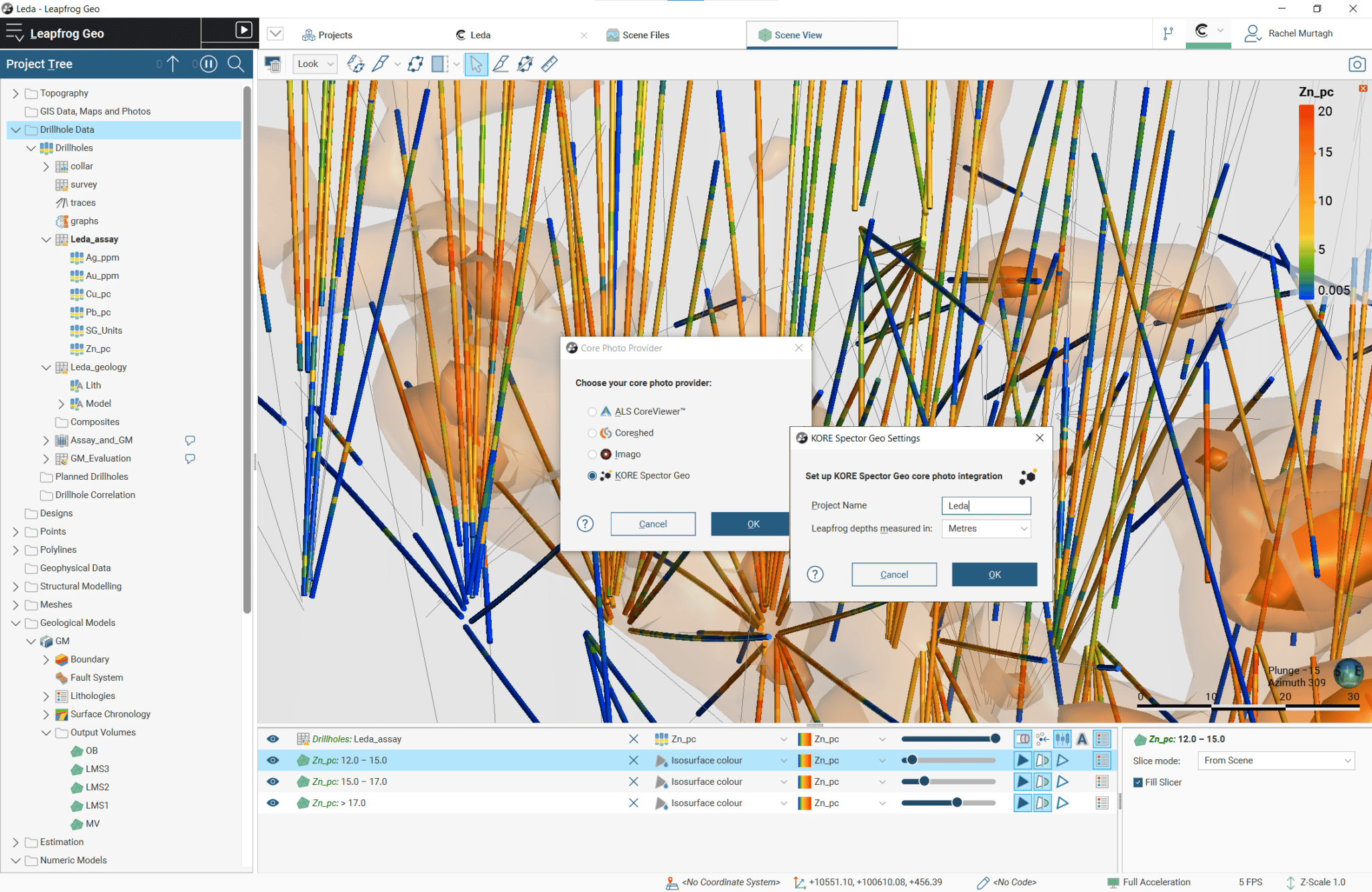The width and height of the screenshot is (1372, 892).
Task: Collapse the Drillhole Data folder
Action: tap(15, 130)
